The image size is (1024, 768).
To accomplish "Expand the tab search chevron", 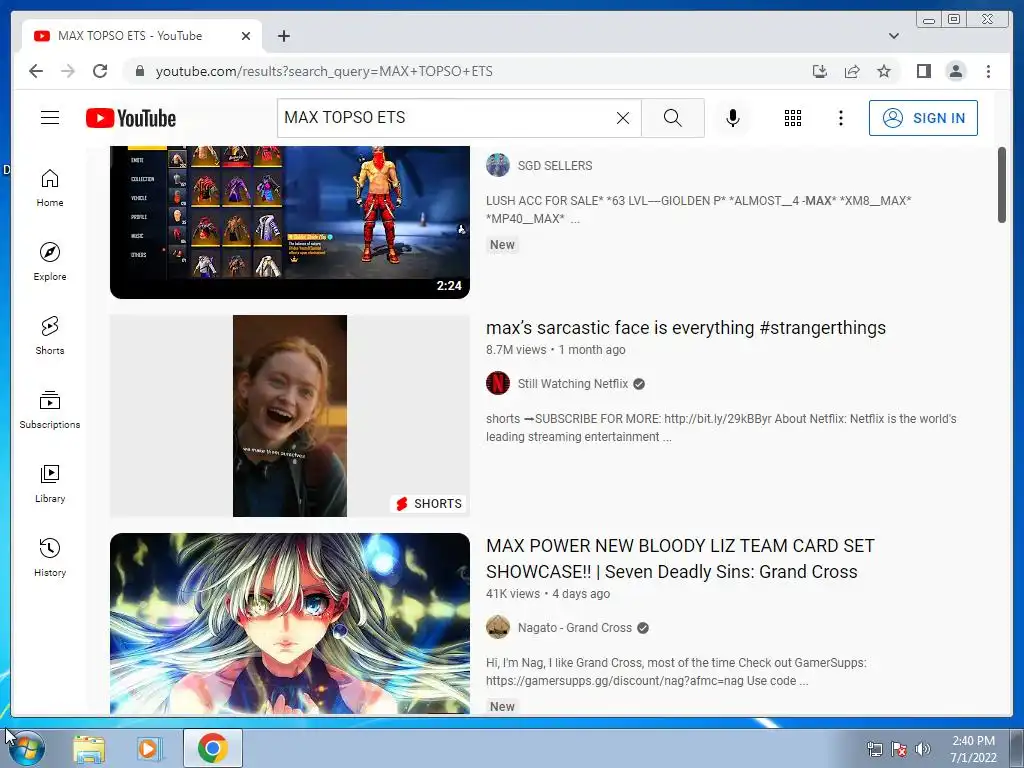I will 894,36.
